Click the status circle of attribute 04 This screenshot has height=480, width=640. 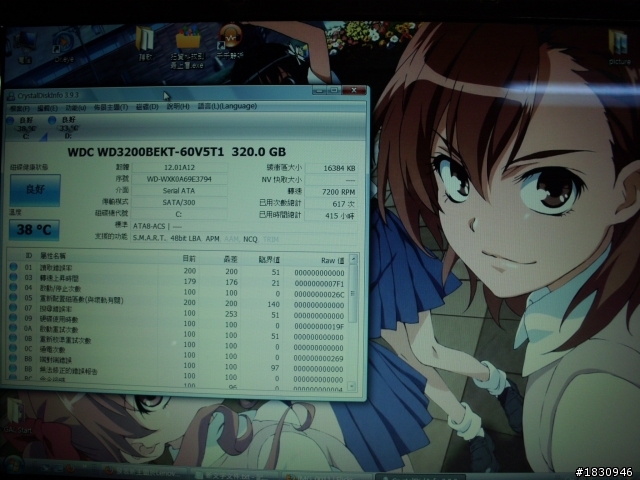tap(13, 287)
